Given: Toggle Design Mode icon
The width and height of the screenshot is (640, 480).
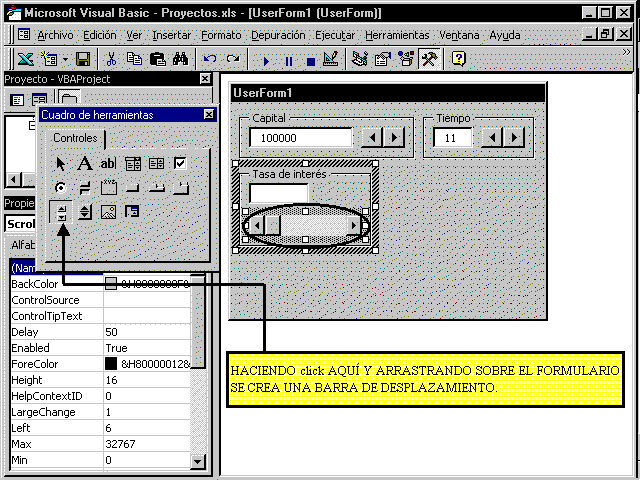Looking at the screenshot, I should (331, 60).
